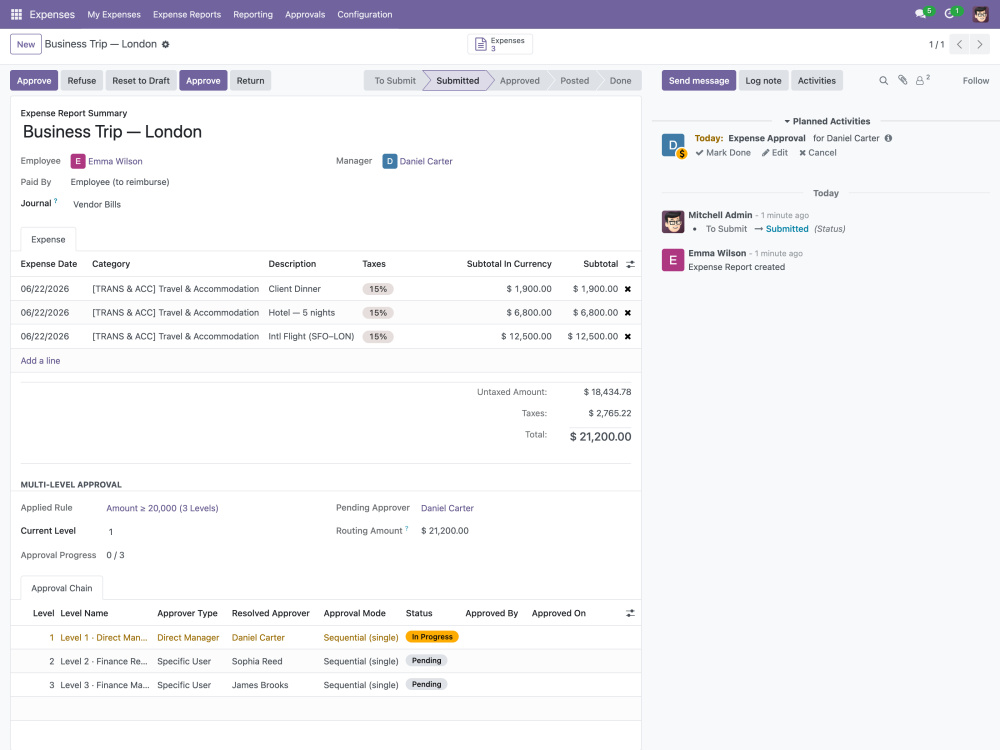Click the Journal help question mark

pos(55,201)
